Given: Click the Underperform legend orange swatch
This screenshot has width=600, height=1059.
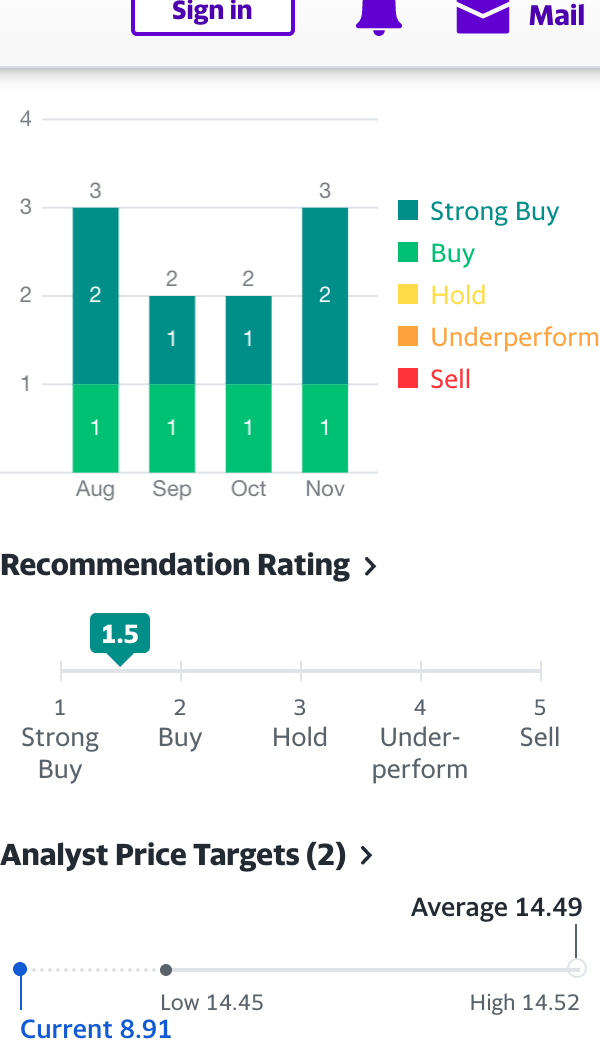Looking at the screenshot, I should coord(408,337).
